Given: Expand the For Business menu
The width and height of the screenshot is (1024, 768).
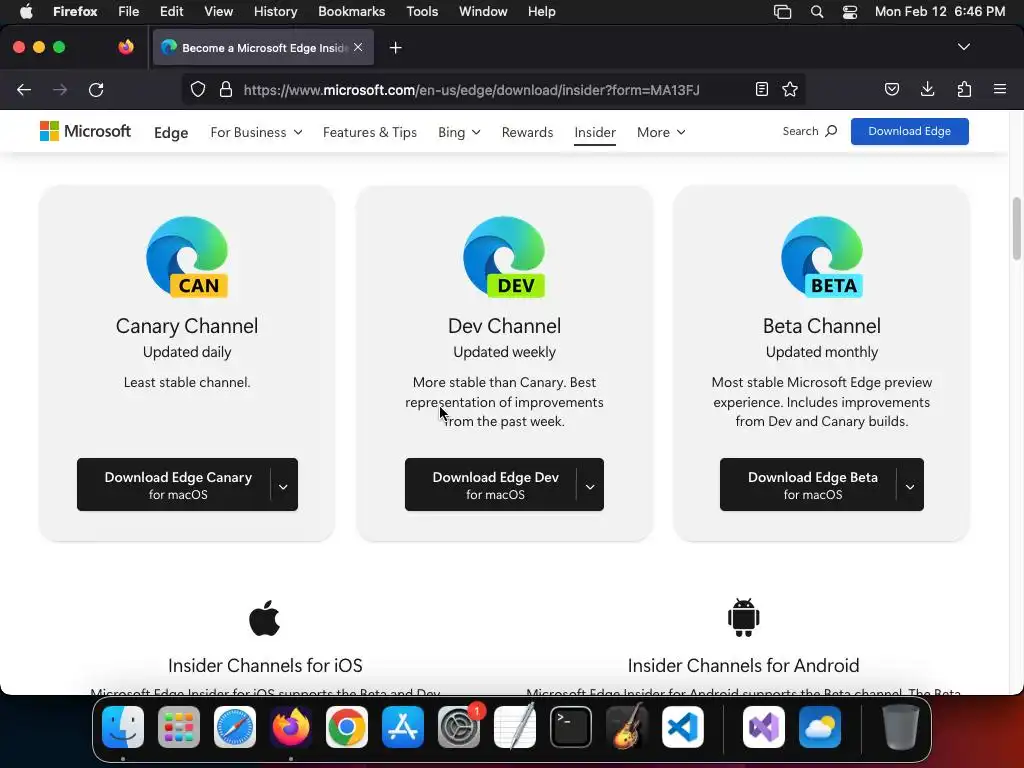Looking at the screenshot, I should pos(256,133).
